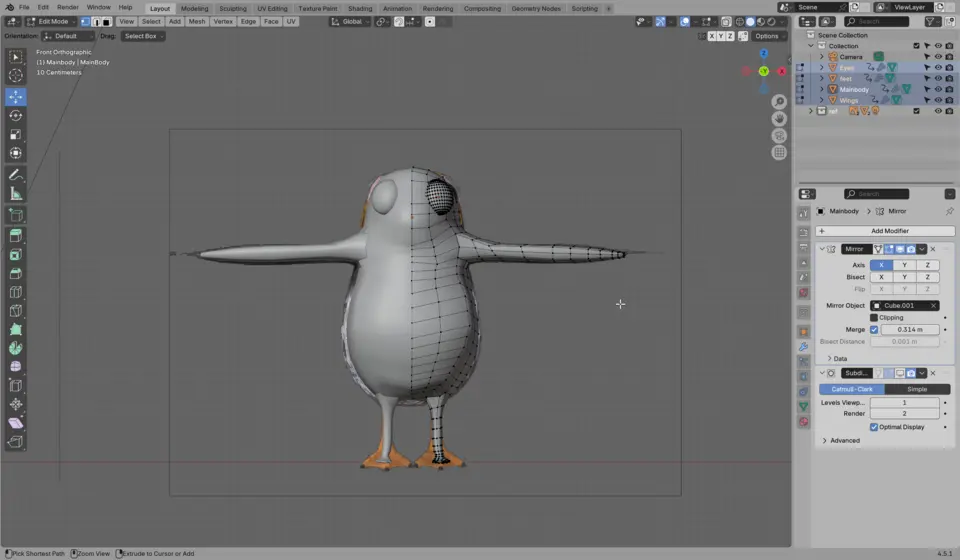This screenshot has height=560, width=960.
Task: Enable Bisect Z in Mirror modifier
Action: (928, 277)
